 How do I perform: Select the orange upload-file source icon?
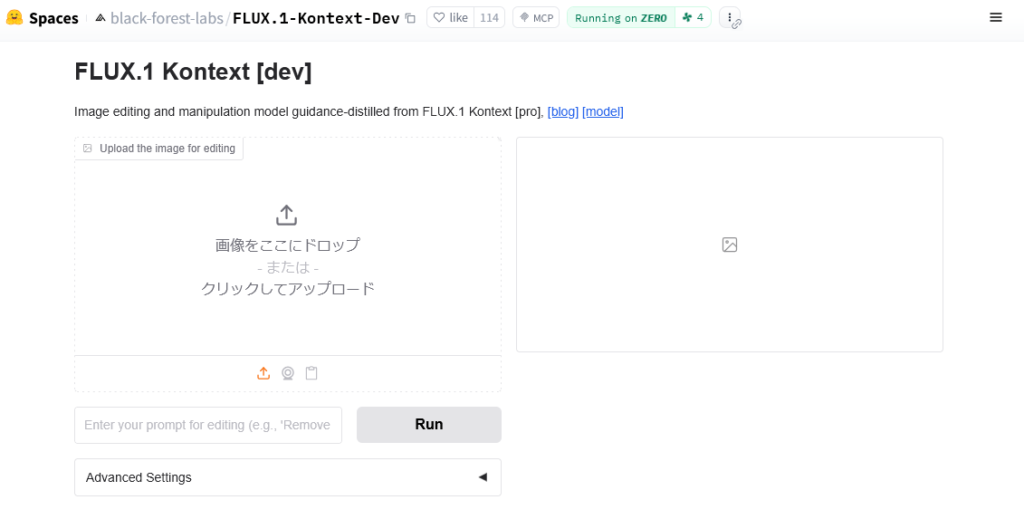(x=263, y=373)
